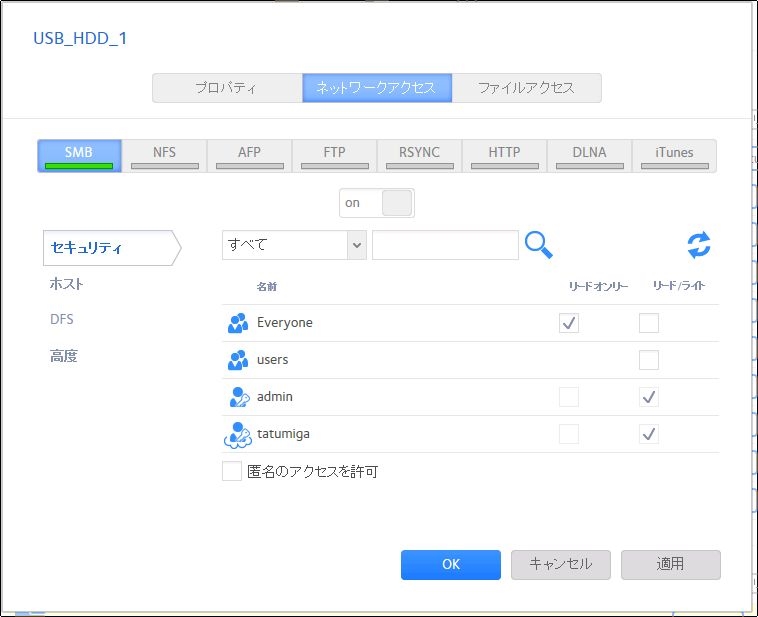Check read/write for Everyone
This screenshot has height=617, width=758.
649,323
